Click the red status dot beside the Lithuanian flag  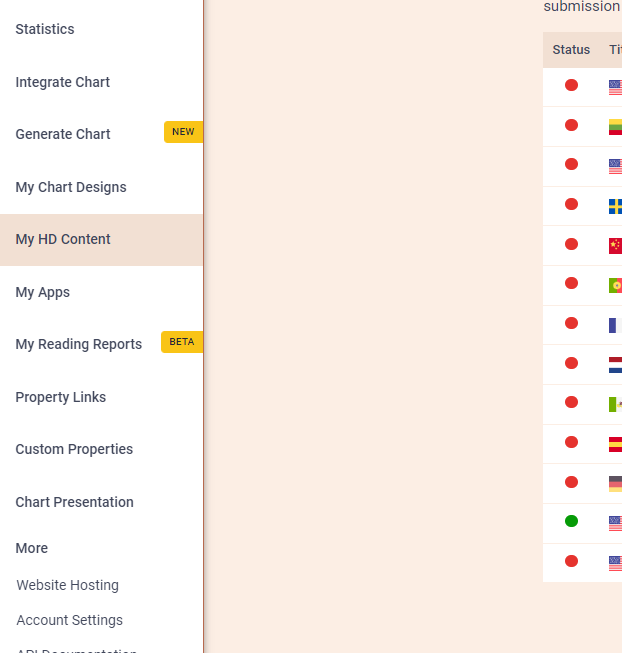pos(571,125)
